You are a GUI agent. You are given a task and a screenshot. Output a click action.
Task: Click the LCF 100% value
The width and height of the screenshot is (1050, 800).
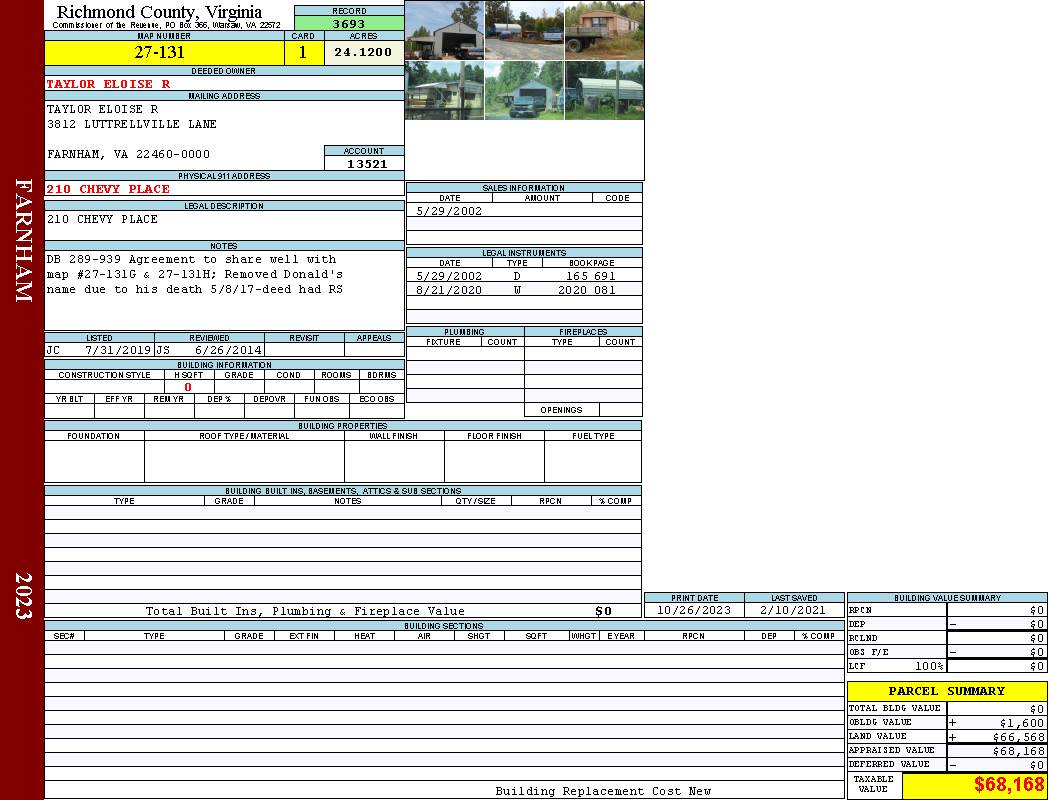pyautogui.click(x=929, y=666)
